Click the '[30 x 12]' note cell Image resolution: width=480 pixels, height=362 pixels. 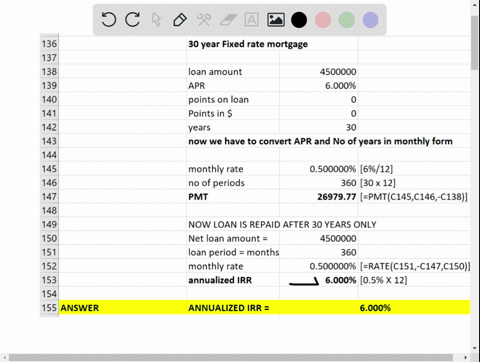click(x=378, y=183)
